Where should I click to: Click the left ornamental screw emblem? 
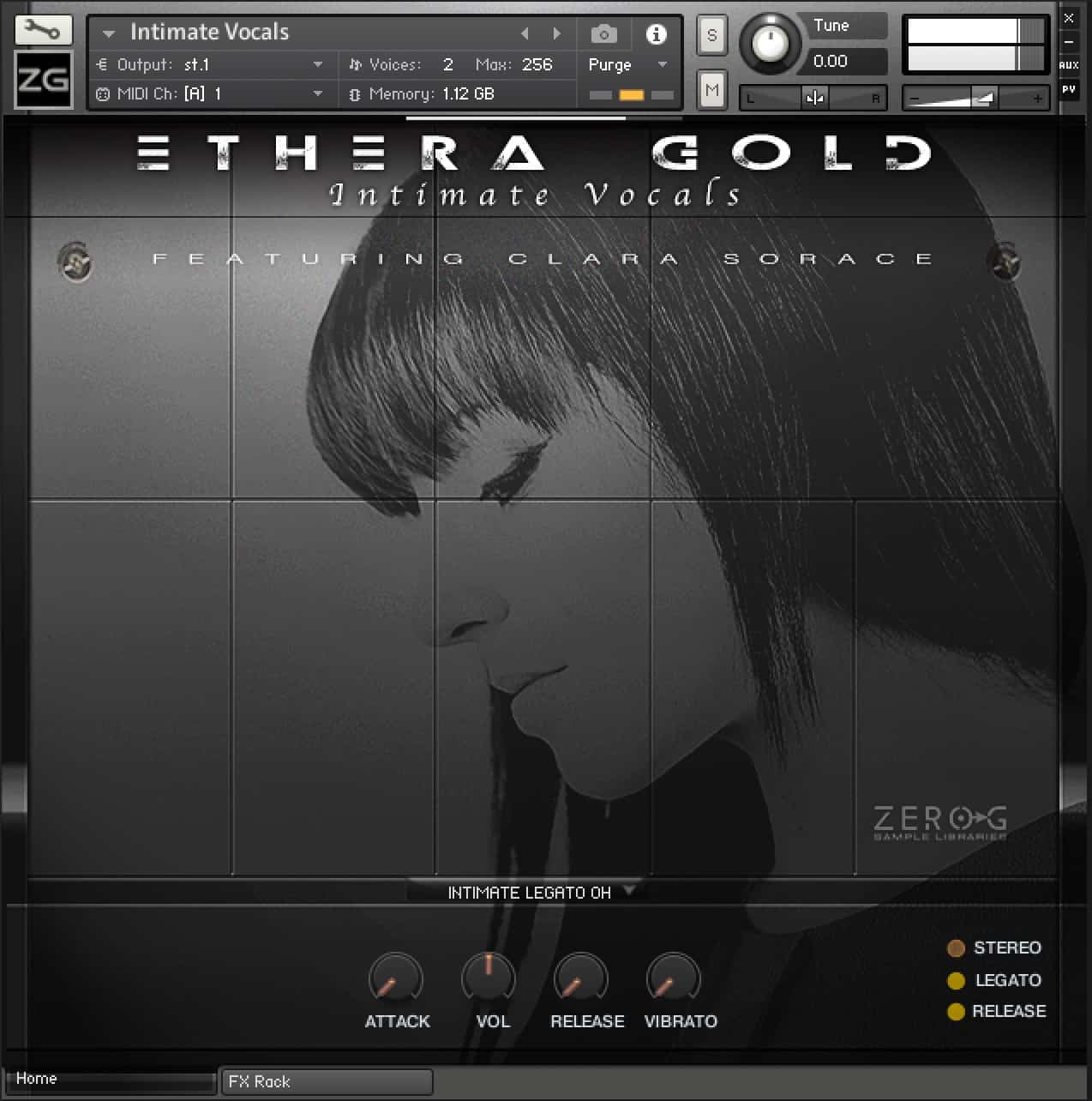[75, 261]
